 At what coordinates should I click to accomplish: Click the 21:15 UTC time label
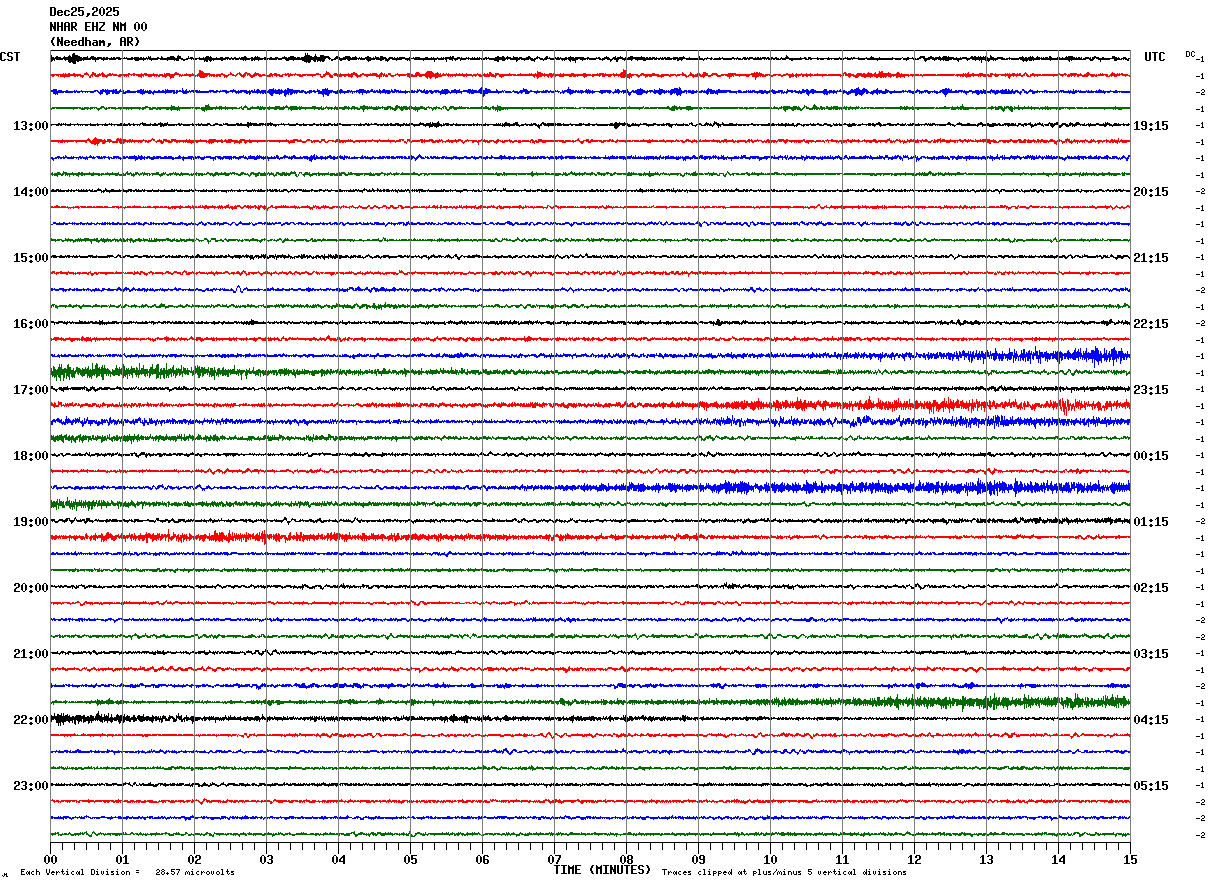(1151, 258)
